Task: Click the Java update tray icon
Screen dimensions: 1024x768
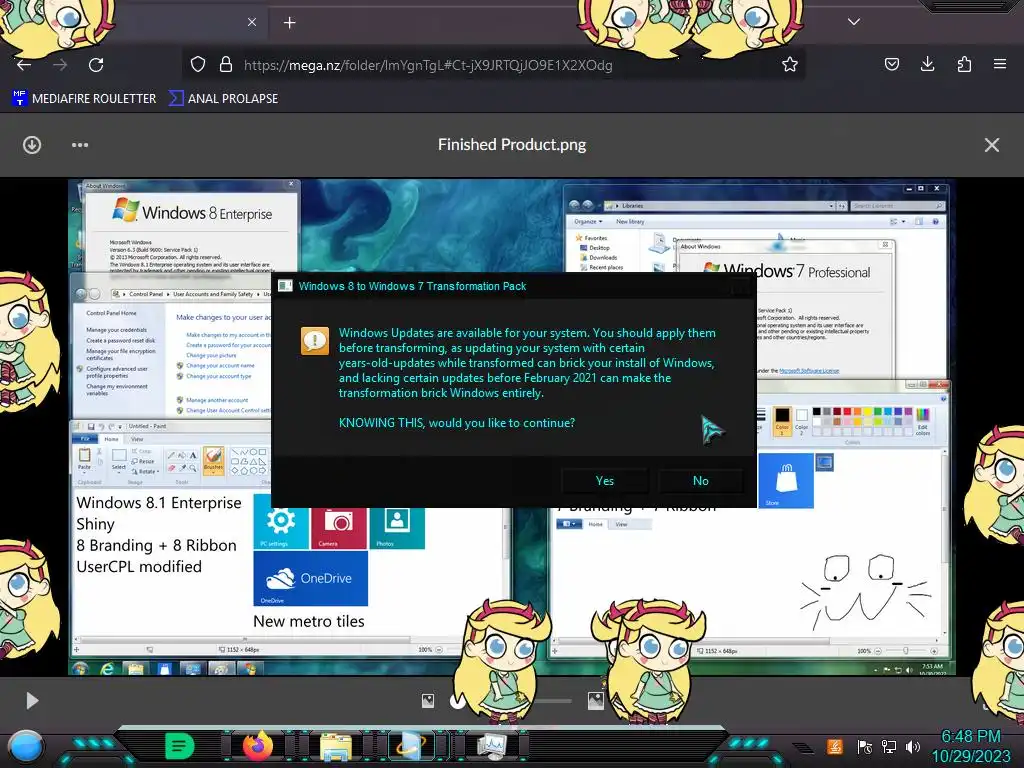Action: [835, 746]
